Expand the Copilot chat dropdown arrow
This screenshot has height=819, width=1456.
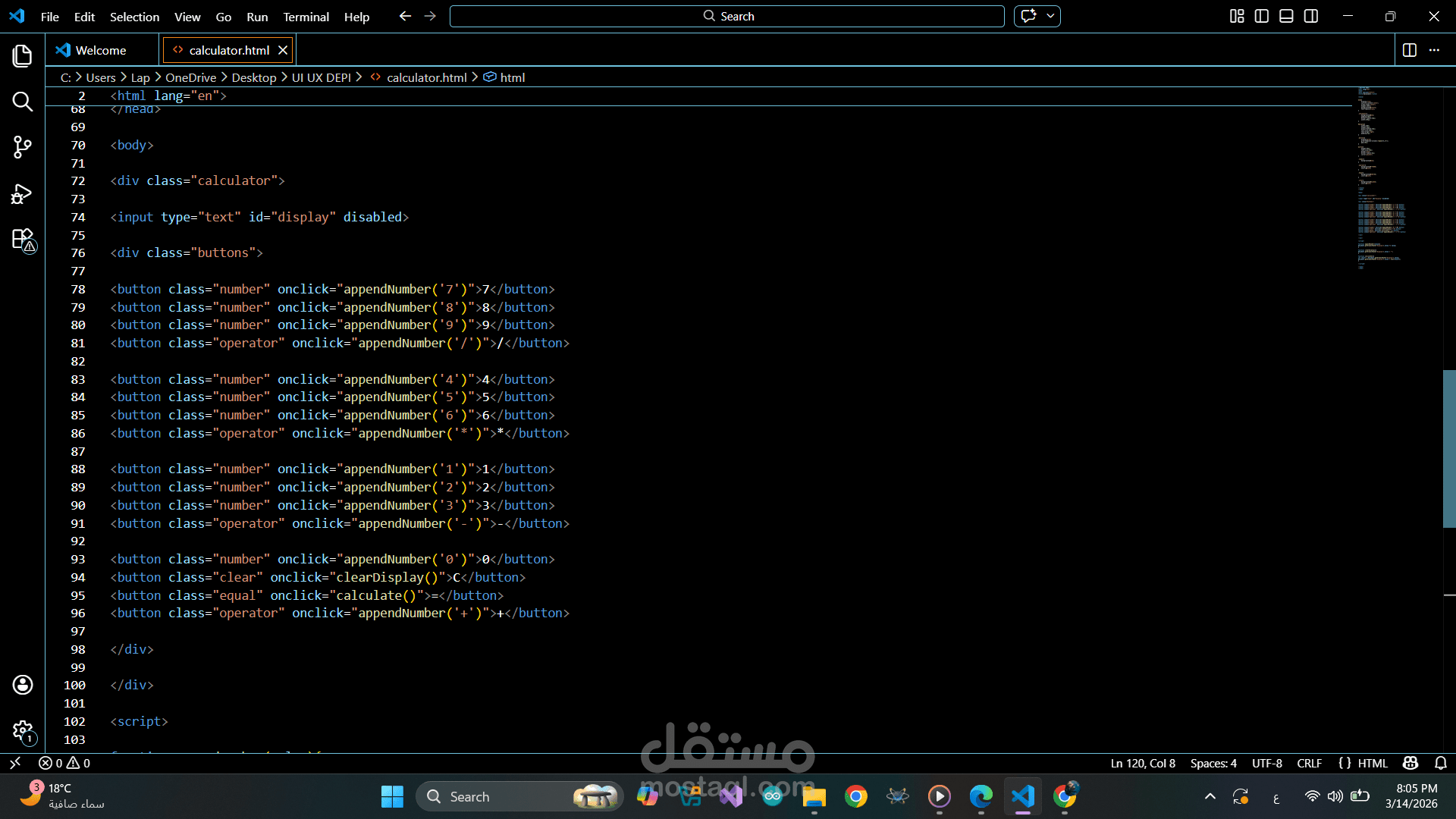coord(1050,16)
